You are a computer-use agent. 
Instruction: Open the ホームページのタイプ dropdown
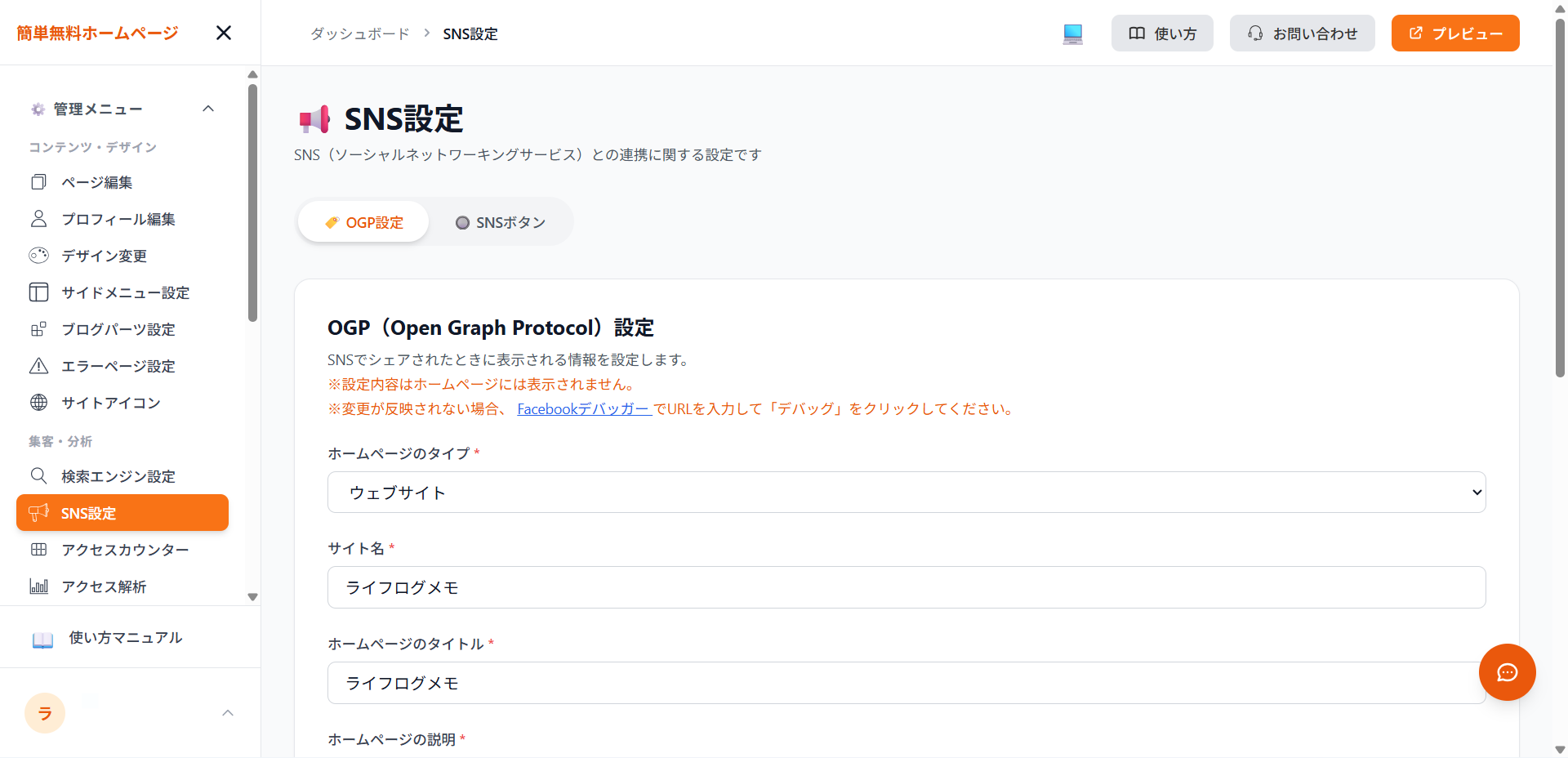[x=906, y=493]
